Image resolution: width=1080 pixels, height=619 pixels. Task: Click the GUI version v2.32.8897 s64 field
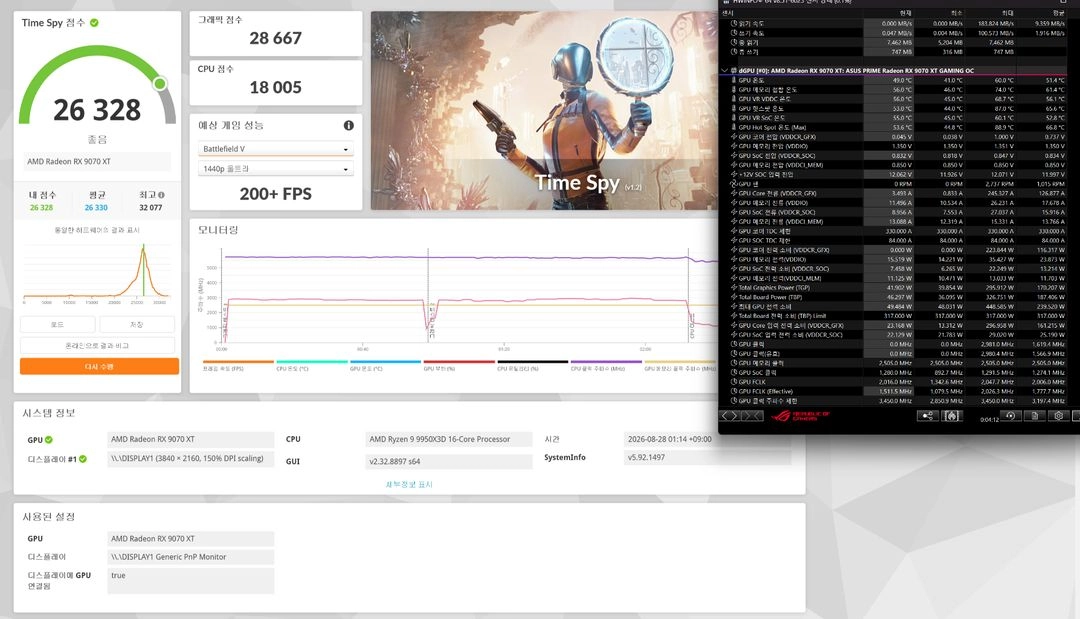point(448,461)
